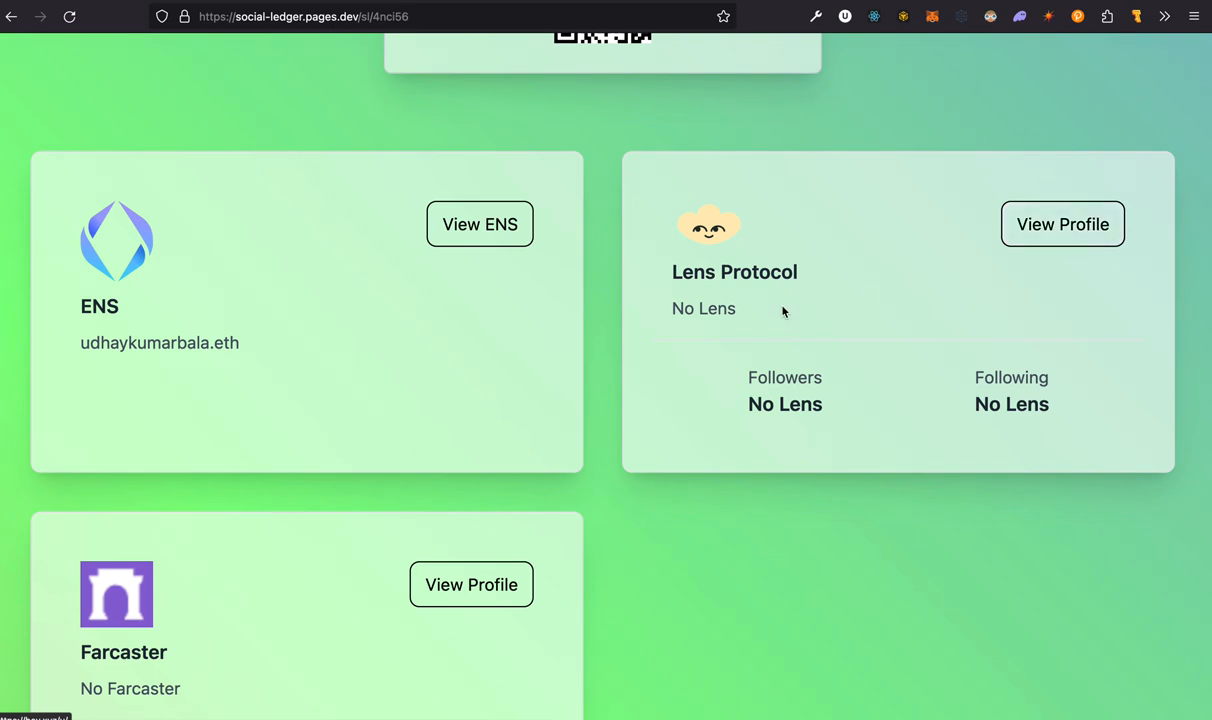
Task: Click View Profile on Farcaster card
Action: tap(471, 584)
